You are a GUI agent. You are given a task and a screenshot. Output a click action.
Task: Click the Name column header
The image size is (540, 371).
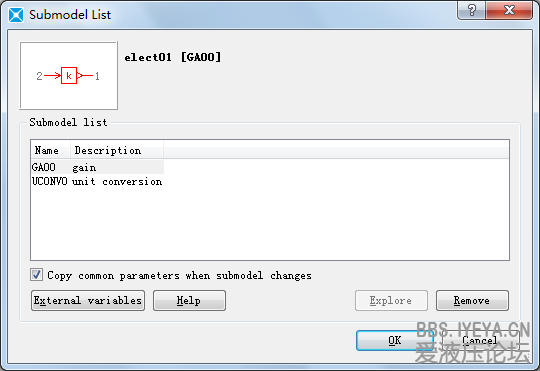coord(51,151)
